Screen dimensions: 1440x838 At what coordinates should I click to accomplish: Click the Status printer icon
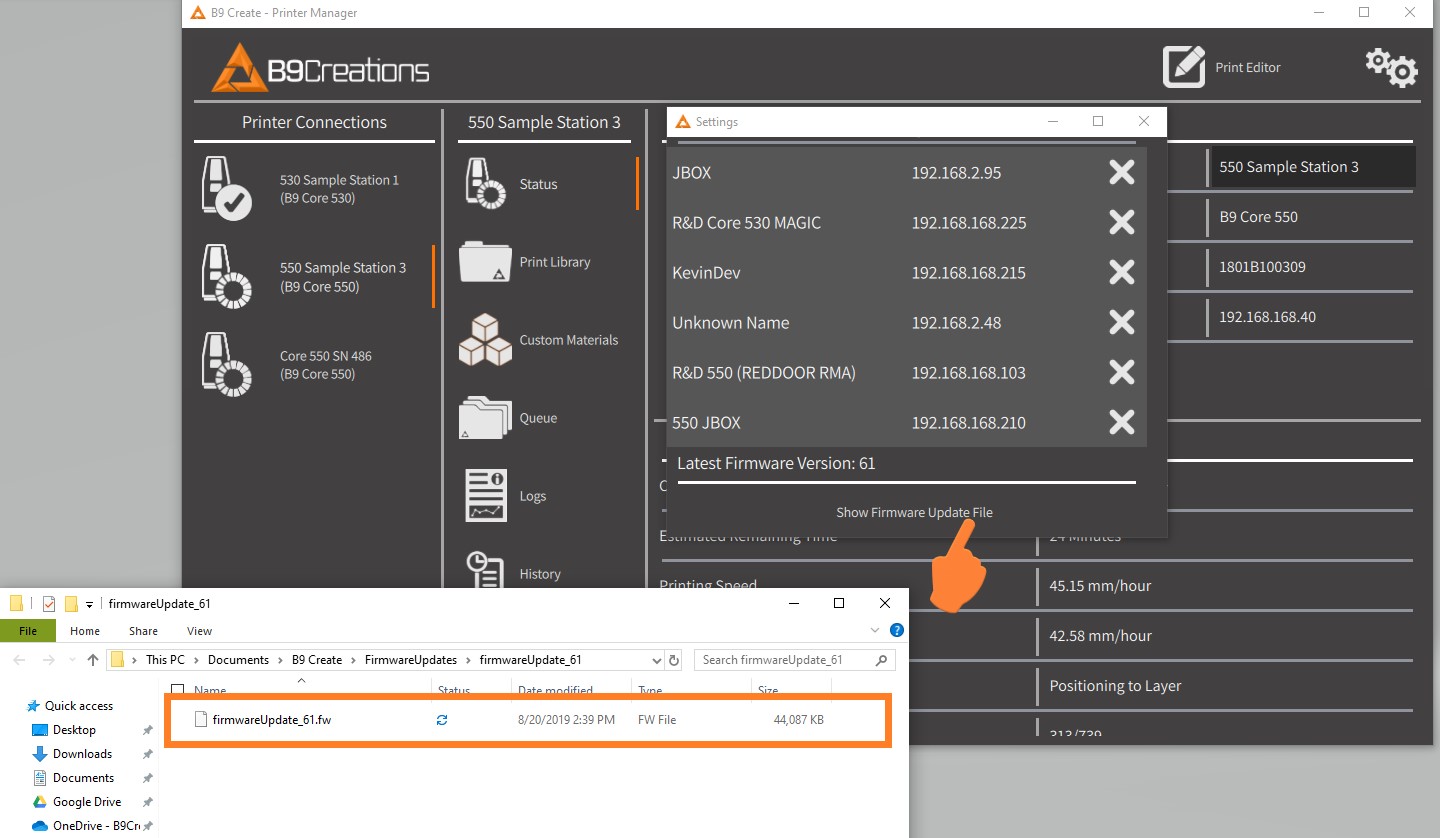485,184
